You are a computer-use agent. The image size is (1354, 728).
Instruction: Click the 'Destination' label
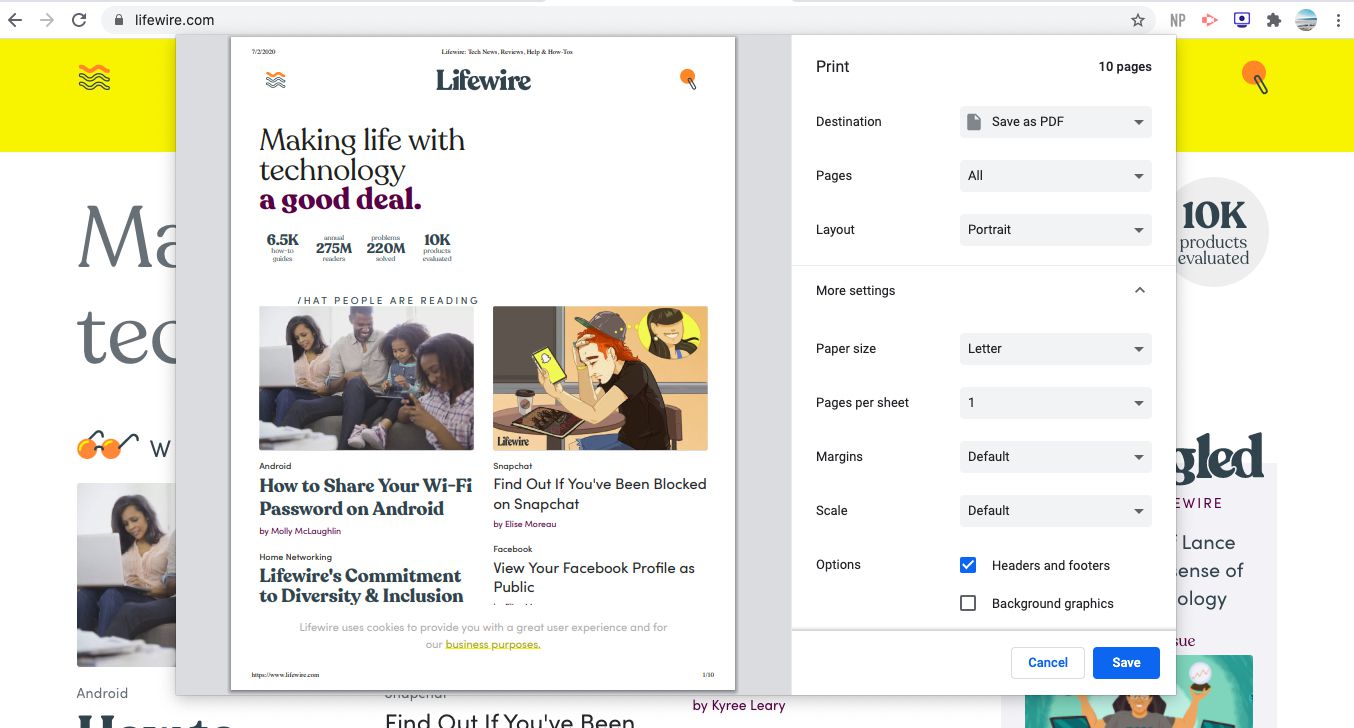(849, 122)
